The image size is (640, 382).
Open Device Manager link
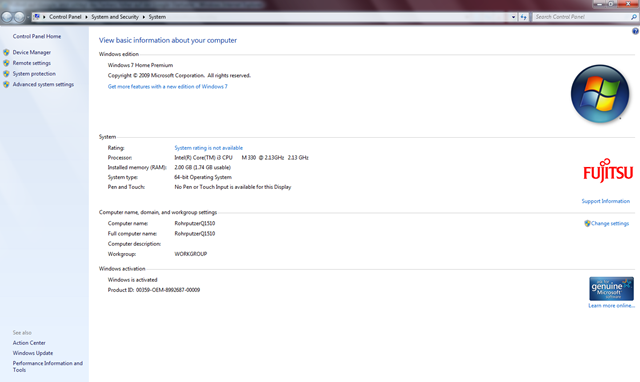[31, 52]
